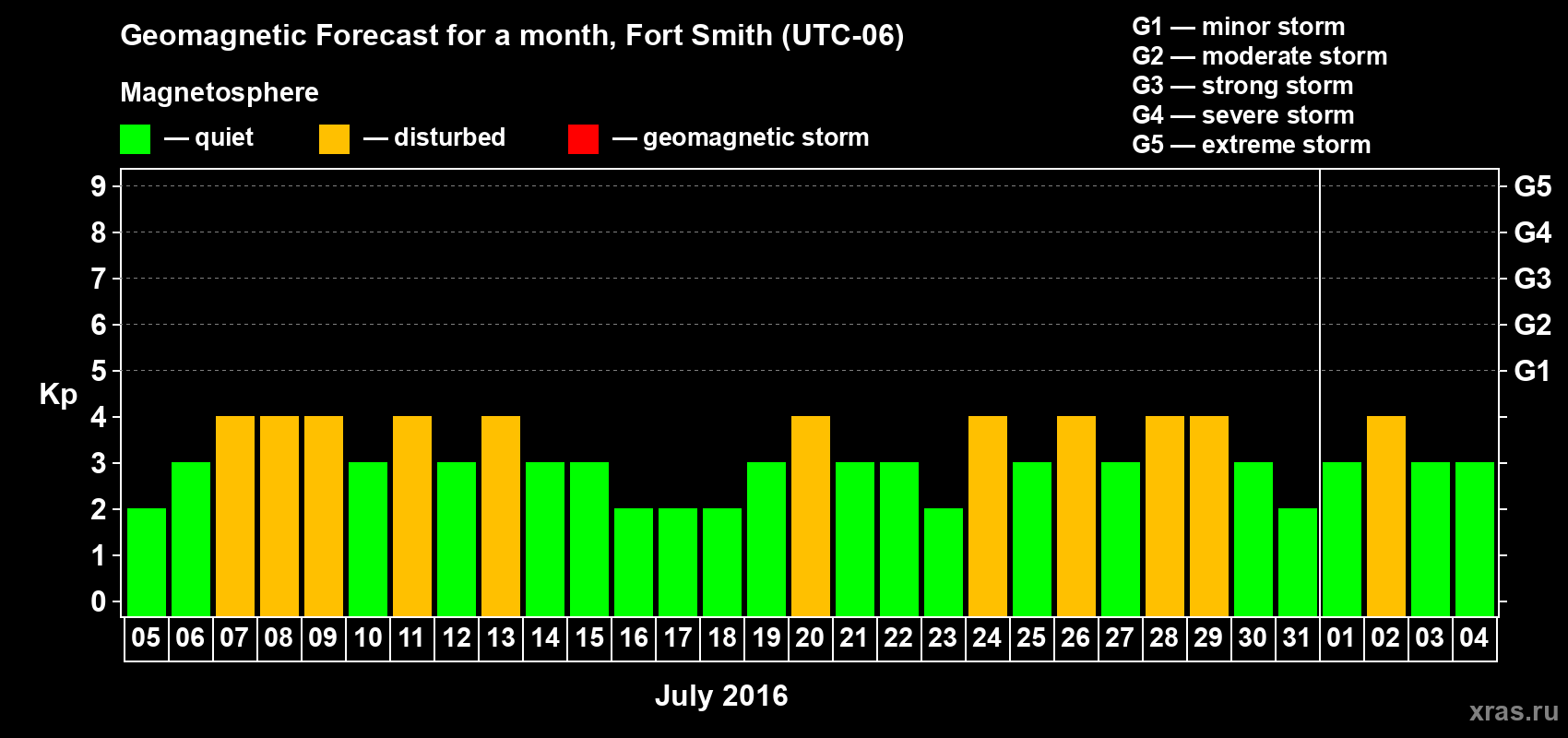Viewport: 1568px width, 738px height.
Task: Click the G1 — minor storm legend line
Action: 1238,27
